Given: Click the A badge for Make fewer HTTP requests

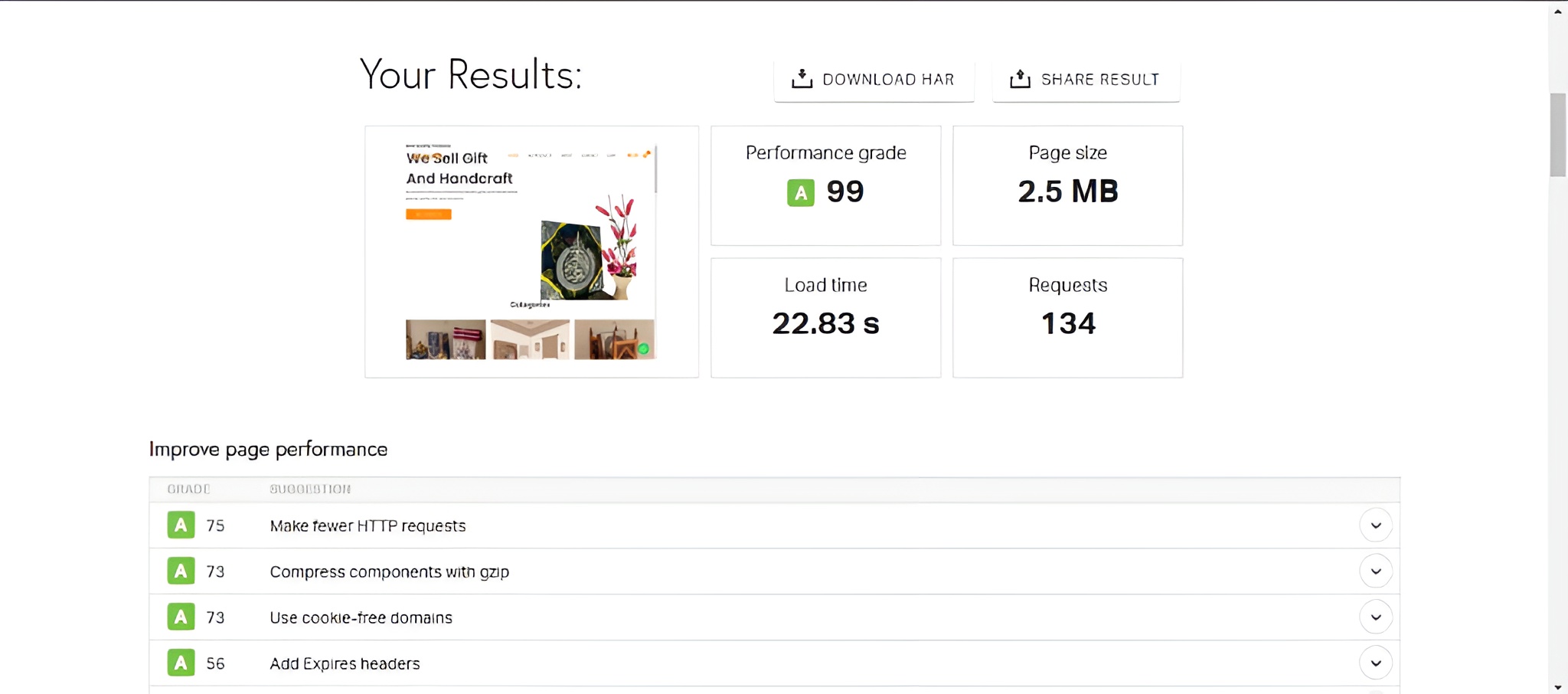Looking at the screenshot, I should 181,525.
